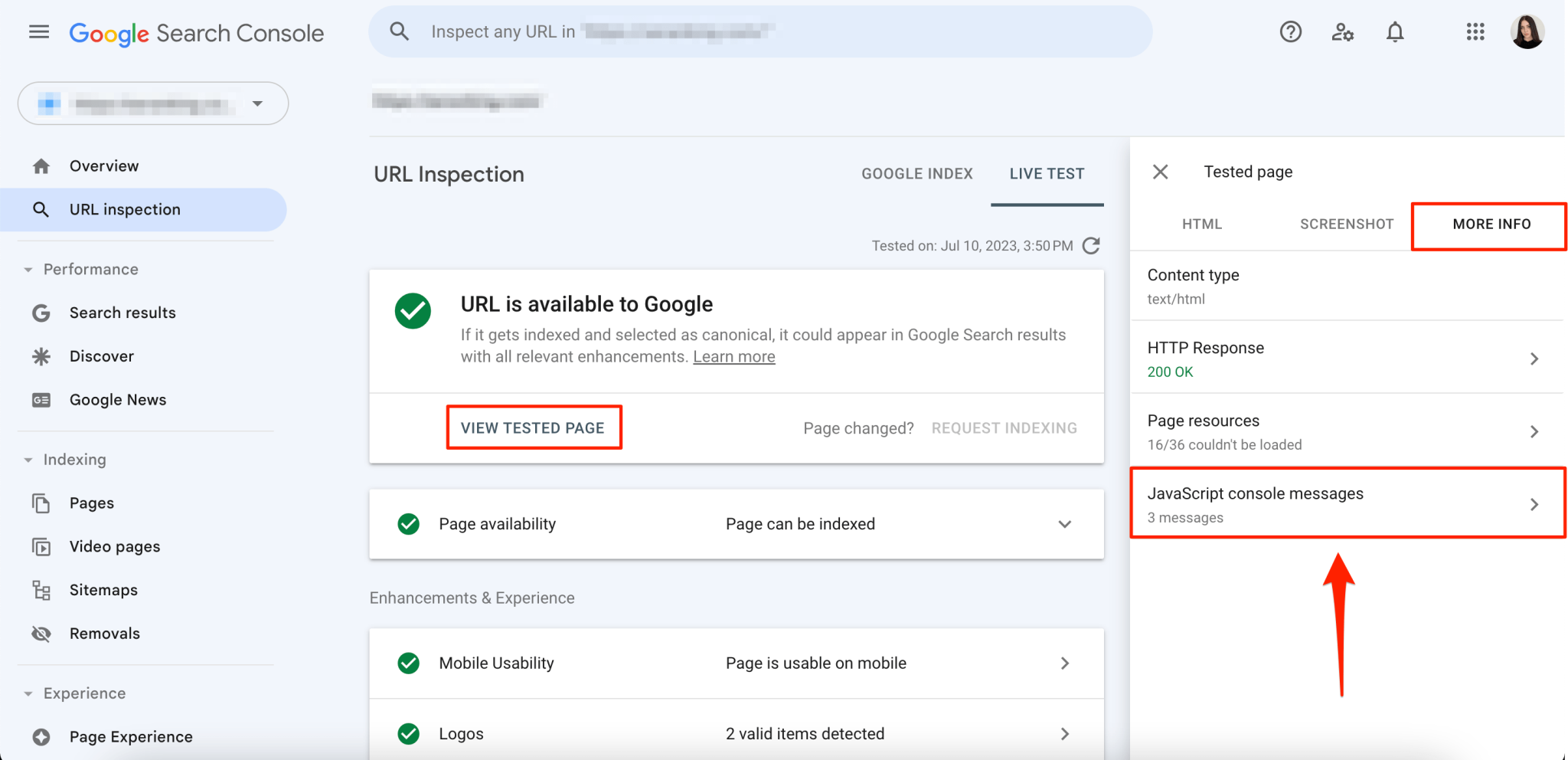The width and height of the screenshot is (1568, 760).
Task: Open the Learn more link
Action: [x=733, y=356]
